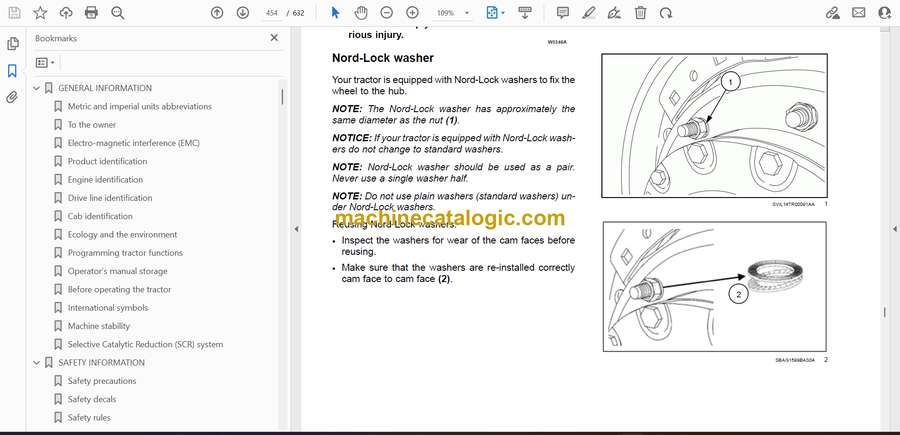Click the Save file icon
900x435 pixels.
14,13
